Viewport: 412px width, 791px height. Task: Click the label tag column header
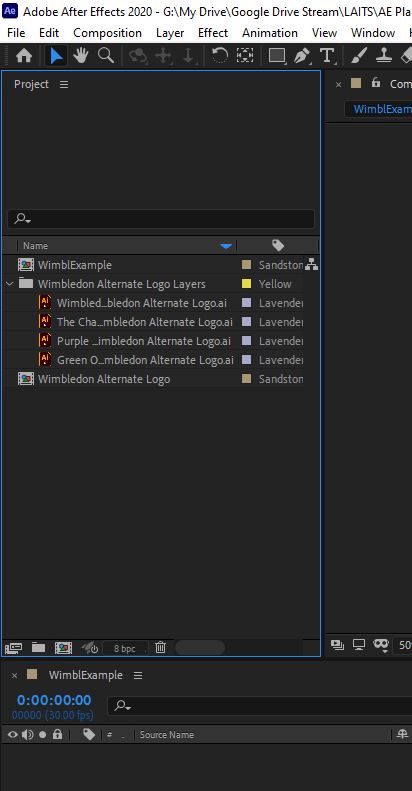click(x=277, y=246)
